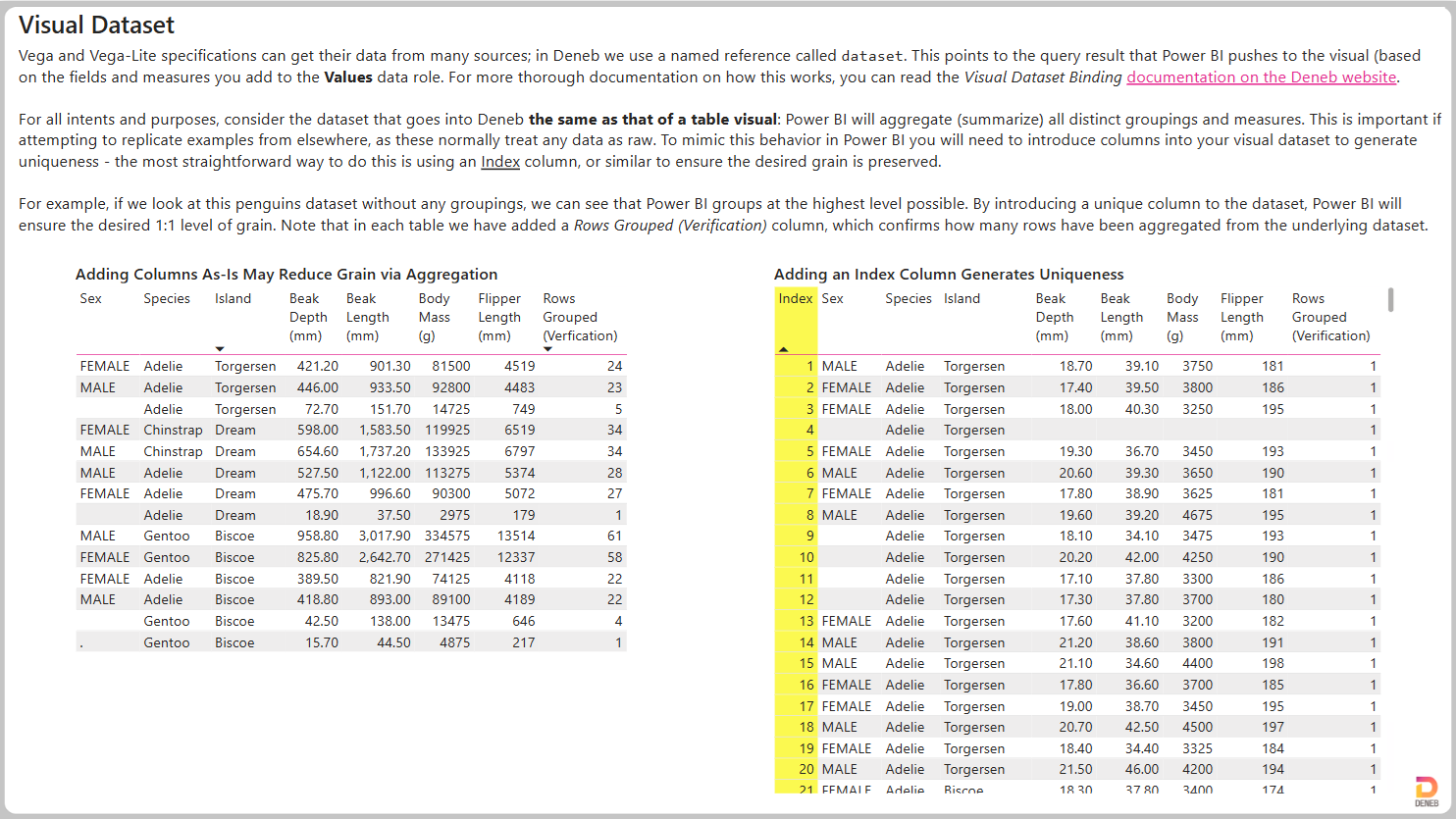Screen dimensions: 1456x819
Task: Click the 958.80 beak depth cell
Action: [318, 537]
